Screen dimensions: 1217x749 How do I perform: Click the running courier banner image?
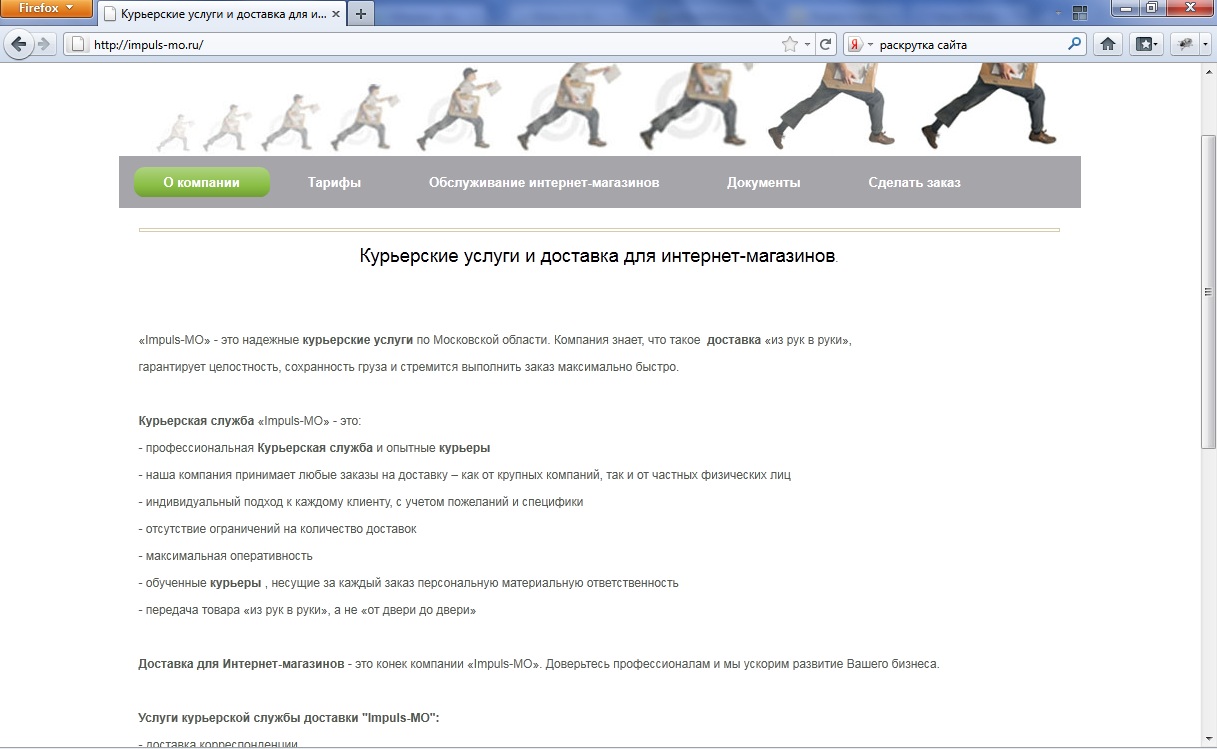606,110
